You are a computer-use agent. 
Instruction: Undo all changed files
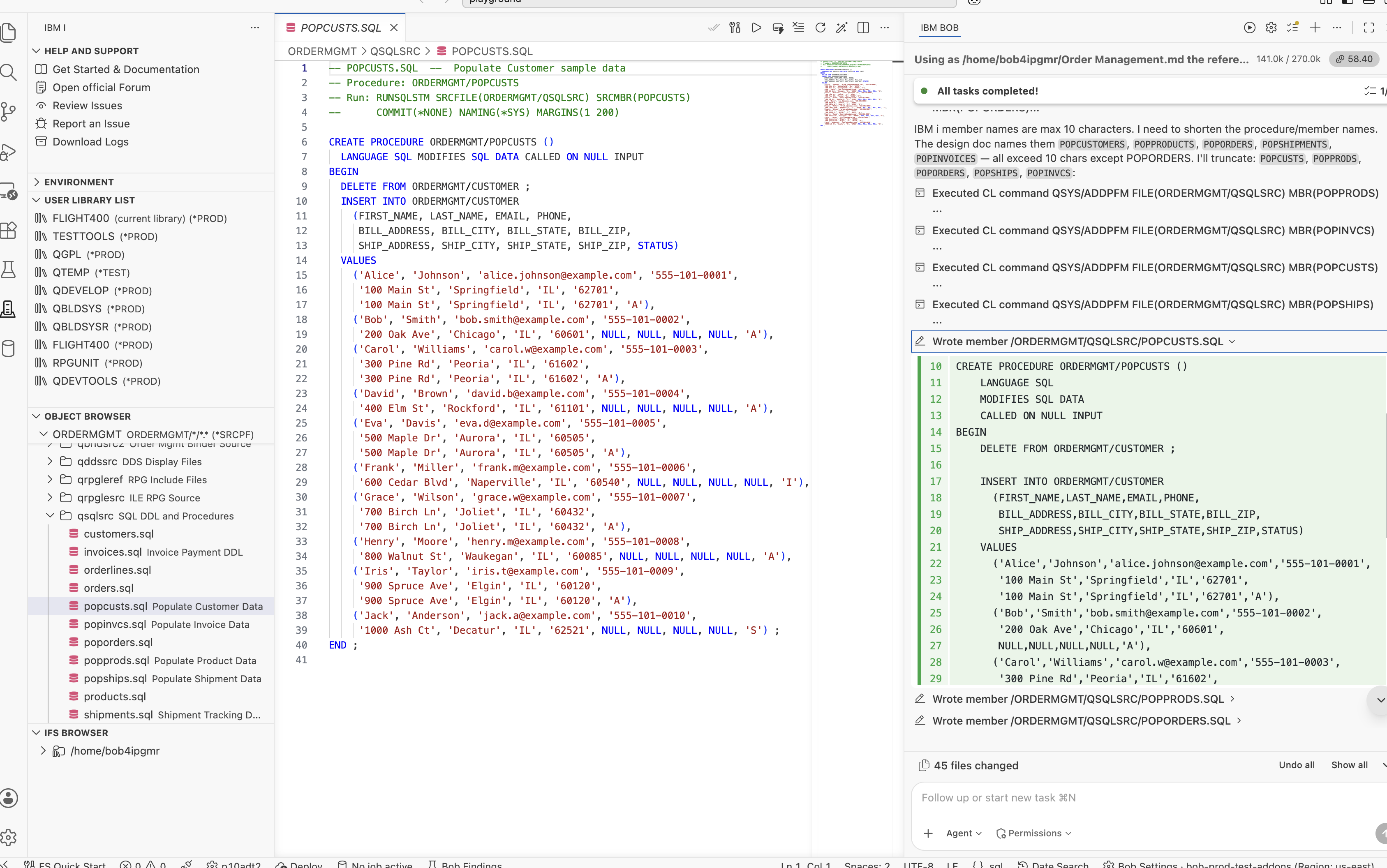click(1296, 765)
